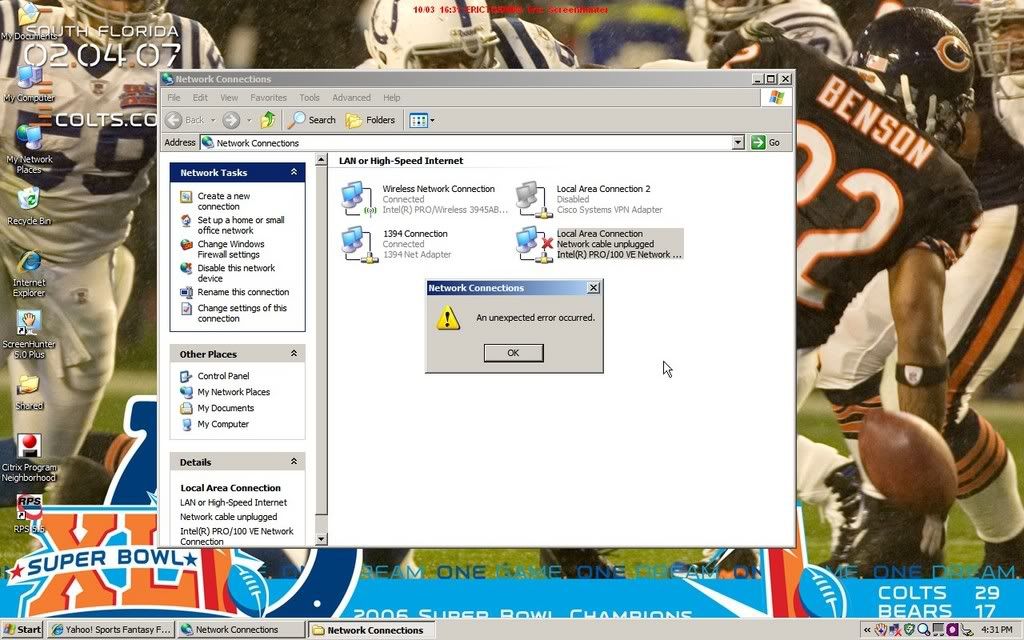1024x640 pixels.
Task: Select the Local Area Connection 2 icon
Action: coord(534,199)
